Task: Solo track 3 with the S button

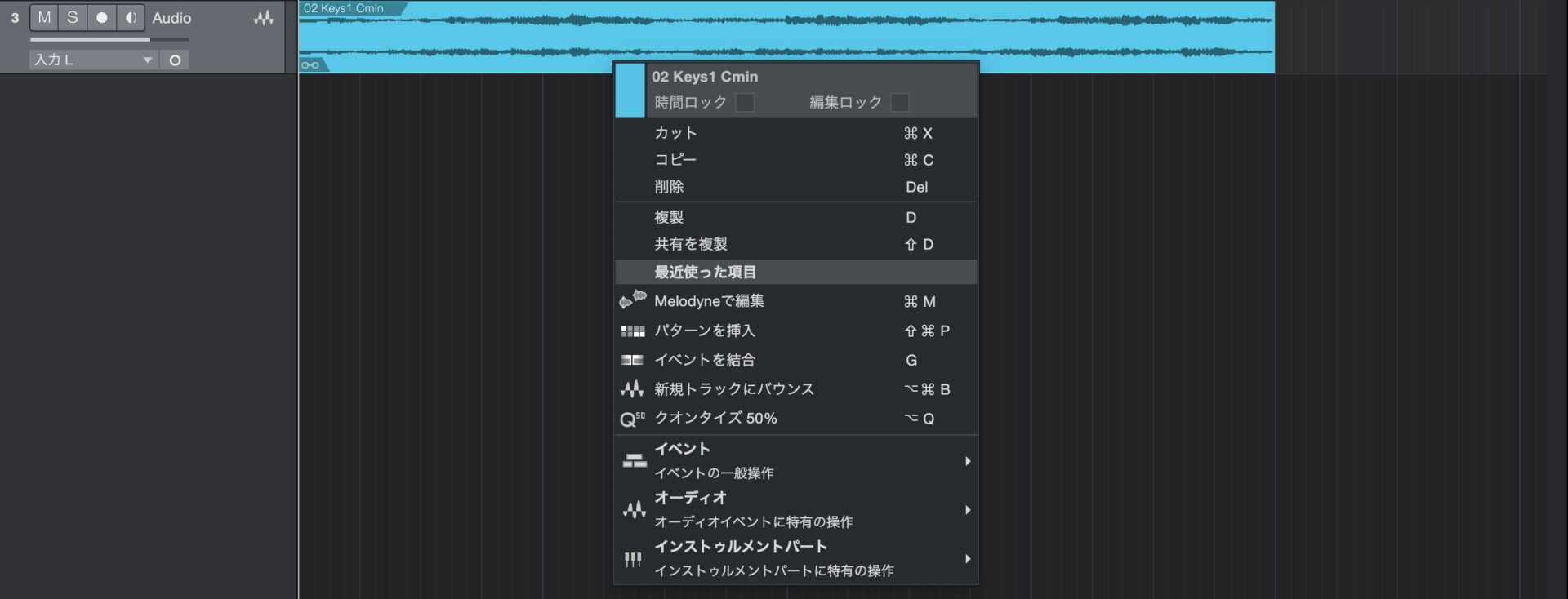Action: coord(73,18)
